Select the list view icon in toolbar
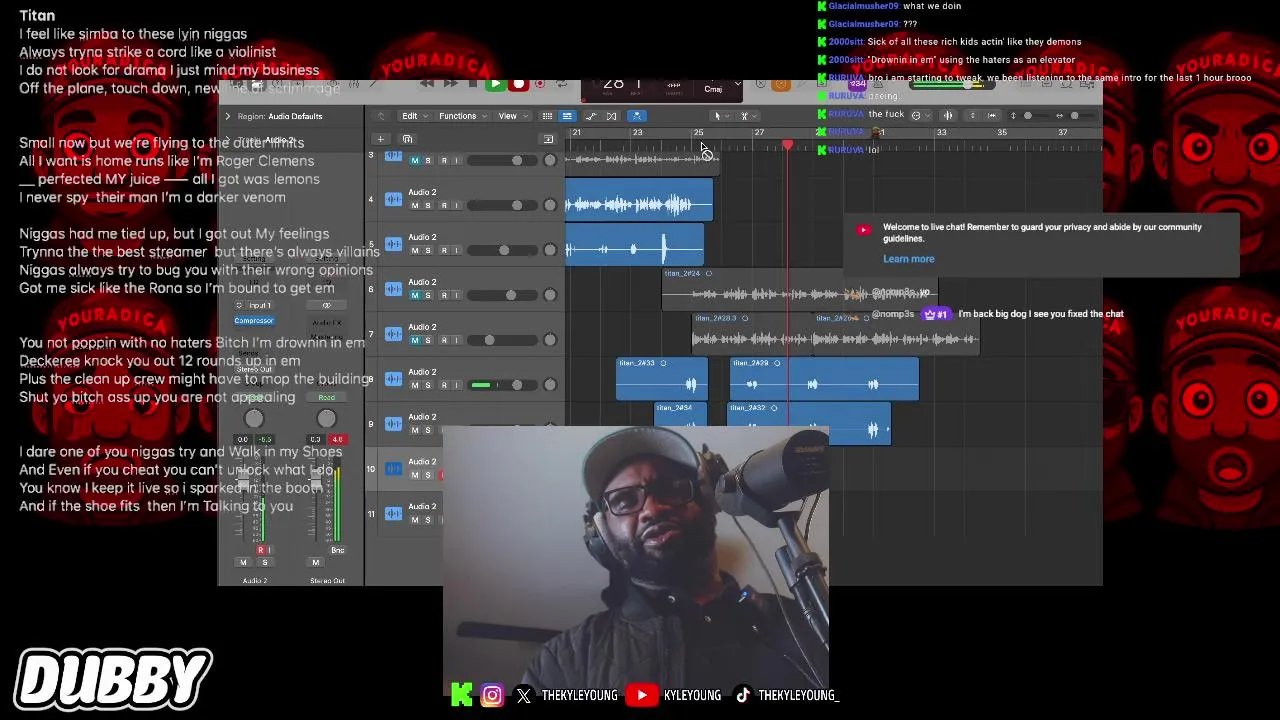The image size is (1280, 720). click(566, 116)
